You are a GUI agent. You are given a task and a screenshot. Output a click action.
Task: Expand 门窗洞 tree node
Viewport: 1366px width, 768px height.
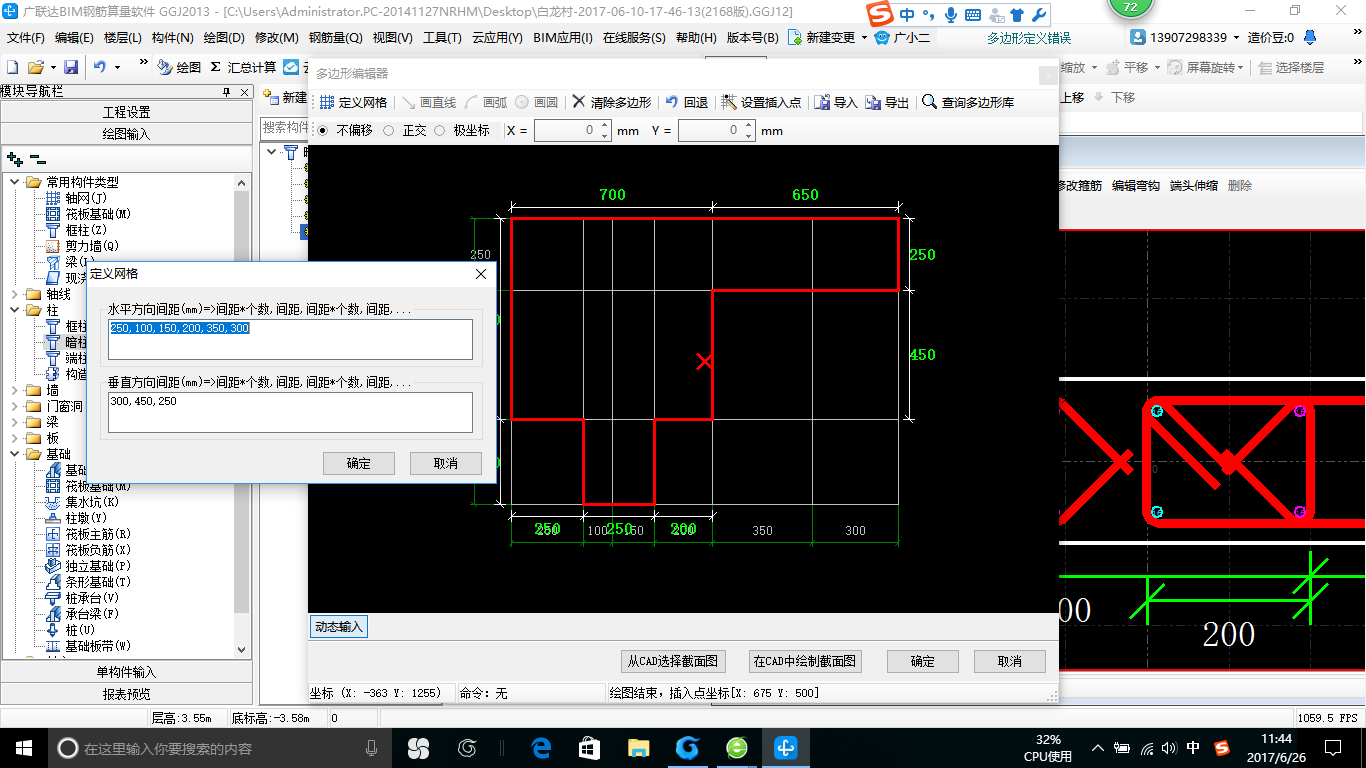tap(15, 406)
